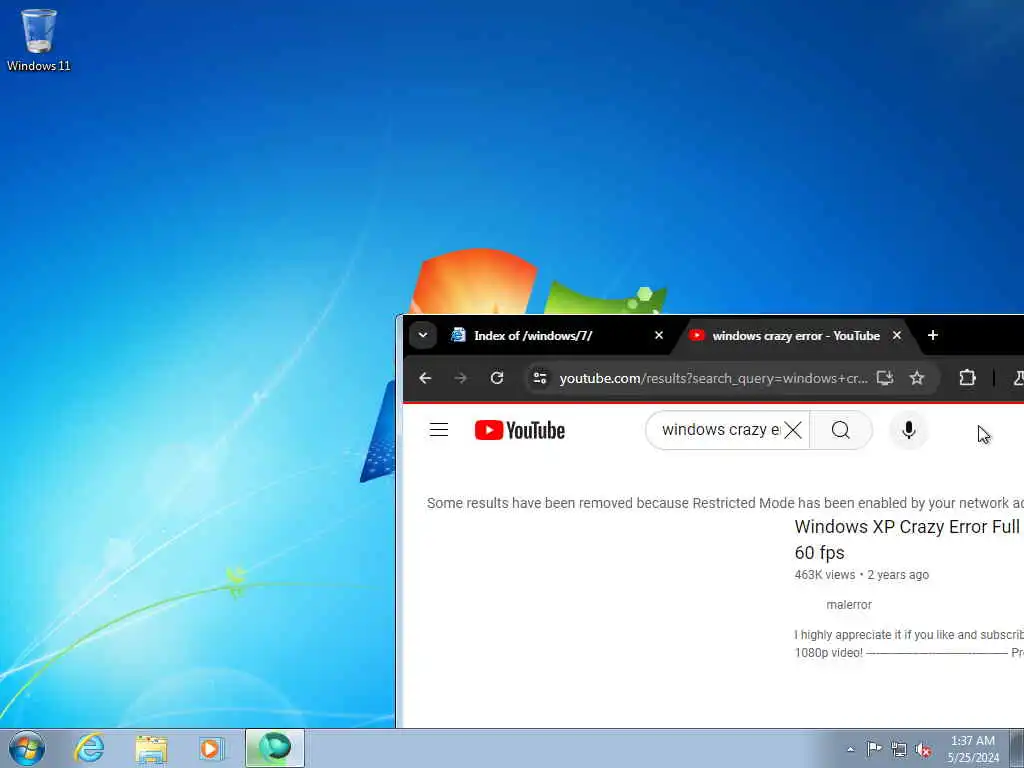Open browser Extensions puzzle icon
The image size is (1024, 768).
coord(967,377)
